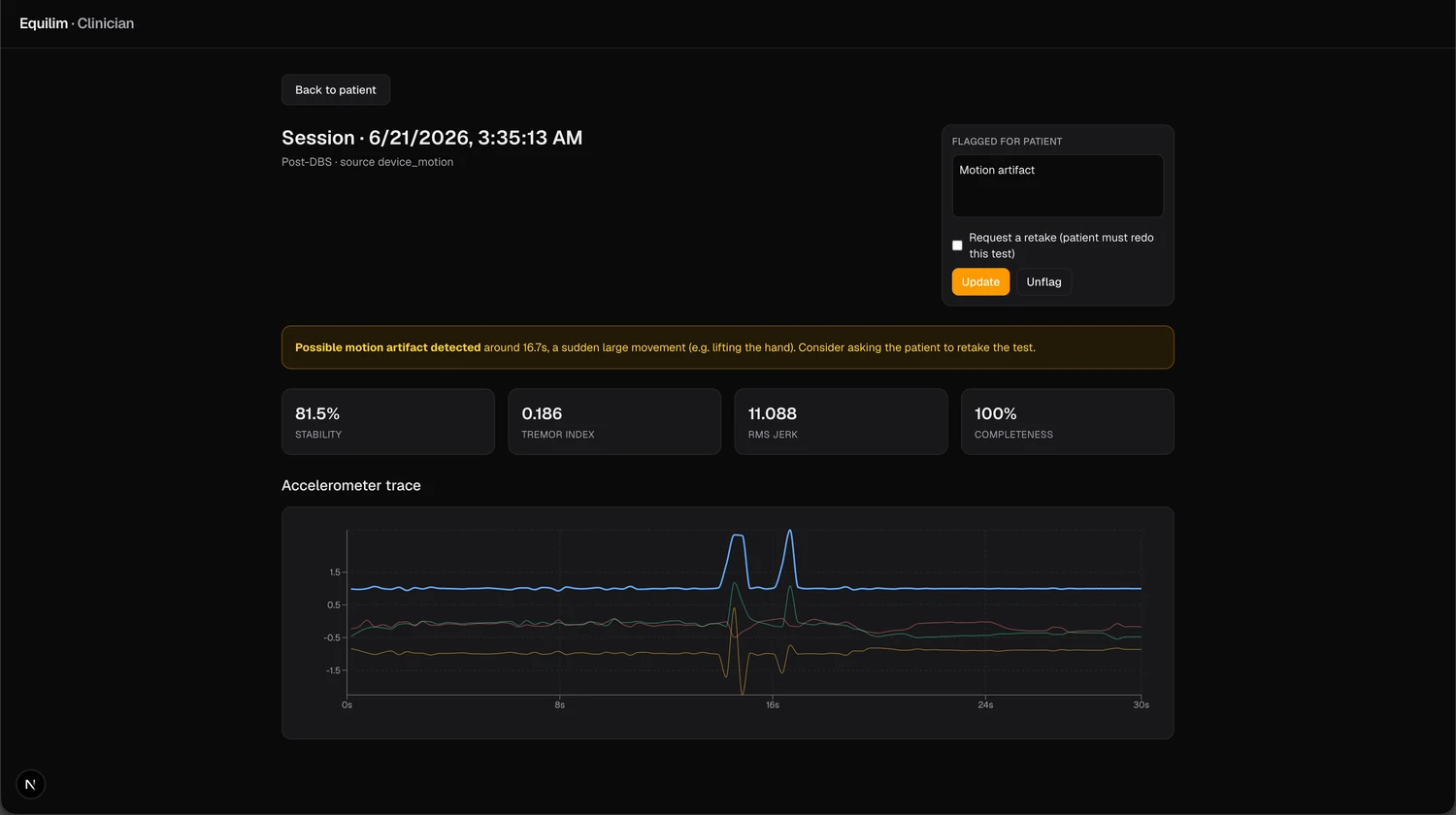Select the Stability 81.5% metric card
This screenshot has height=815, width=1456.
(x=388, y=422)
